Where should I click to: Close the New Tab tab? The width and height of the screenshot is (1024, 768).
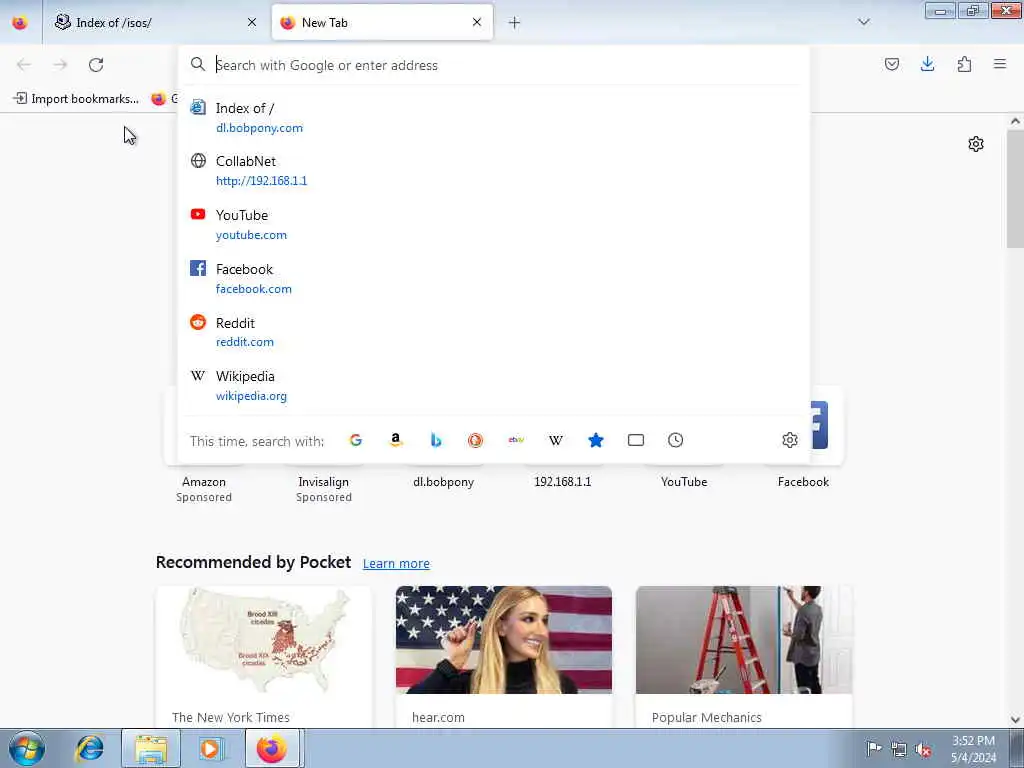(477, 23)
